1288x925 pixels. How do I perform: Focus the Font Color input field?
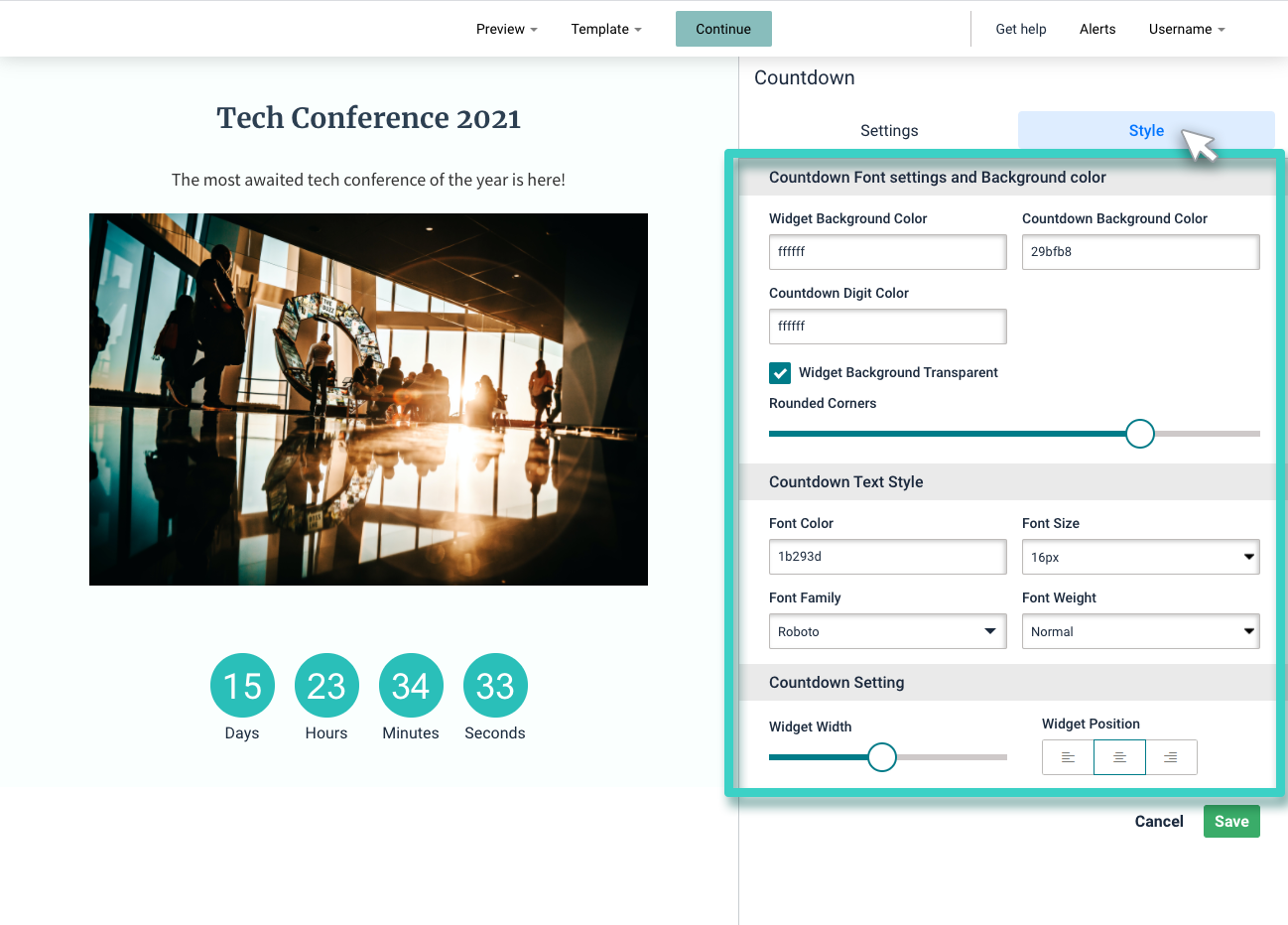(x=887, y=557)
